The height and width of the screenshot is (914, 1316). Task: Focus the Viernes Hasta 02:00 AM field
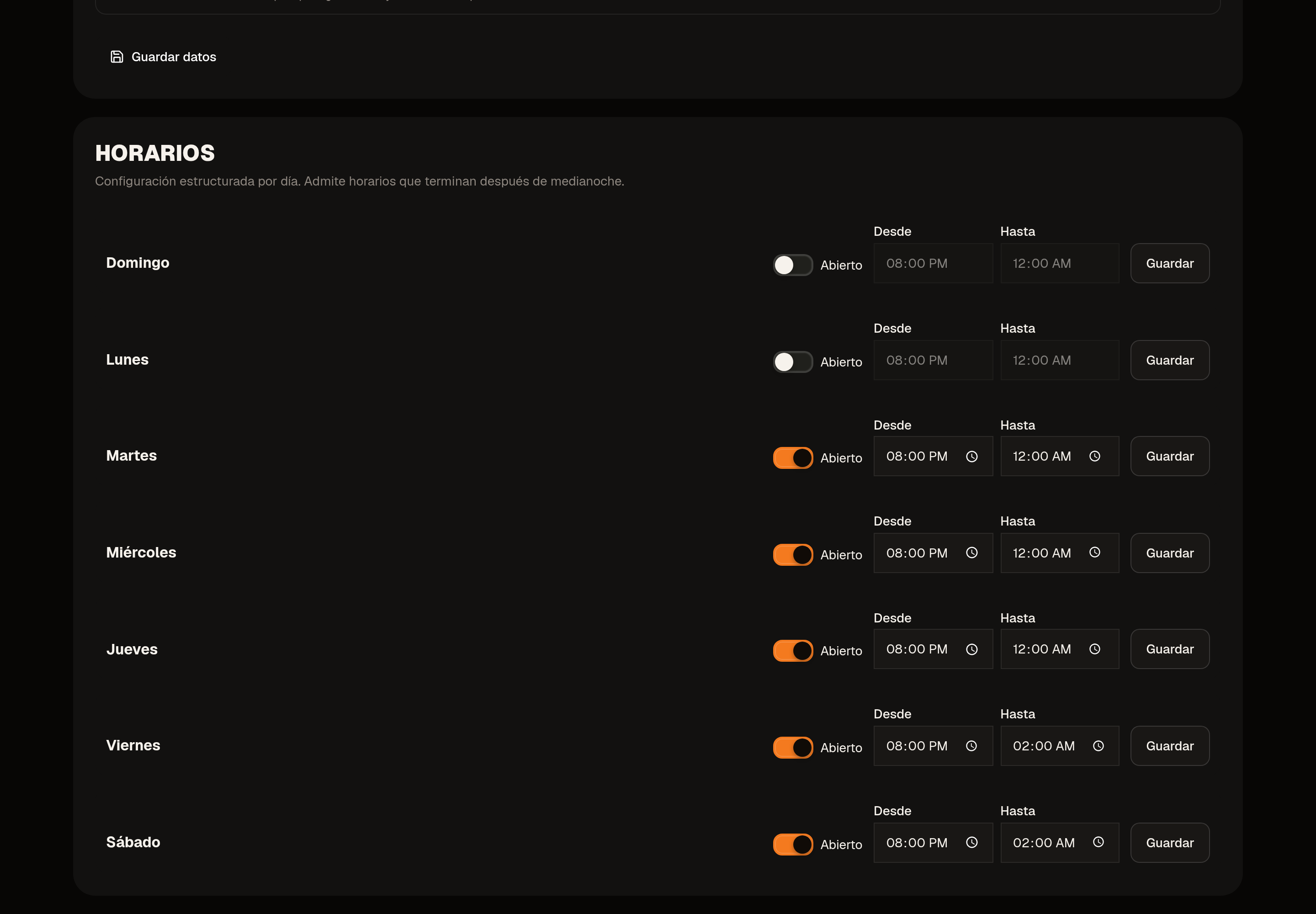(1060, 746)
